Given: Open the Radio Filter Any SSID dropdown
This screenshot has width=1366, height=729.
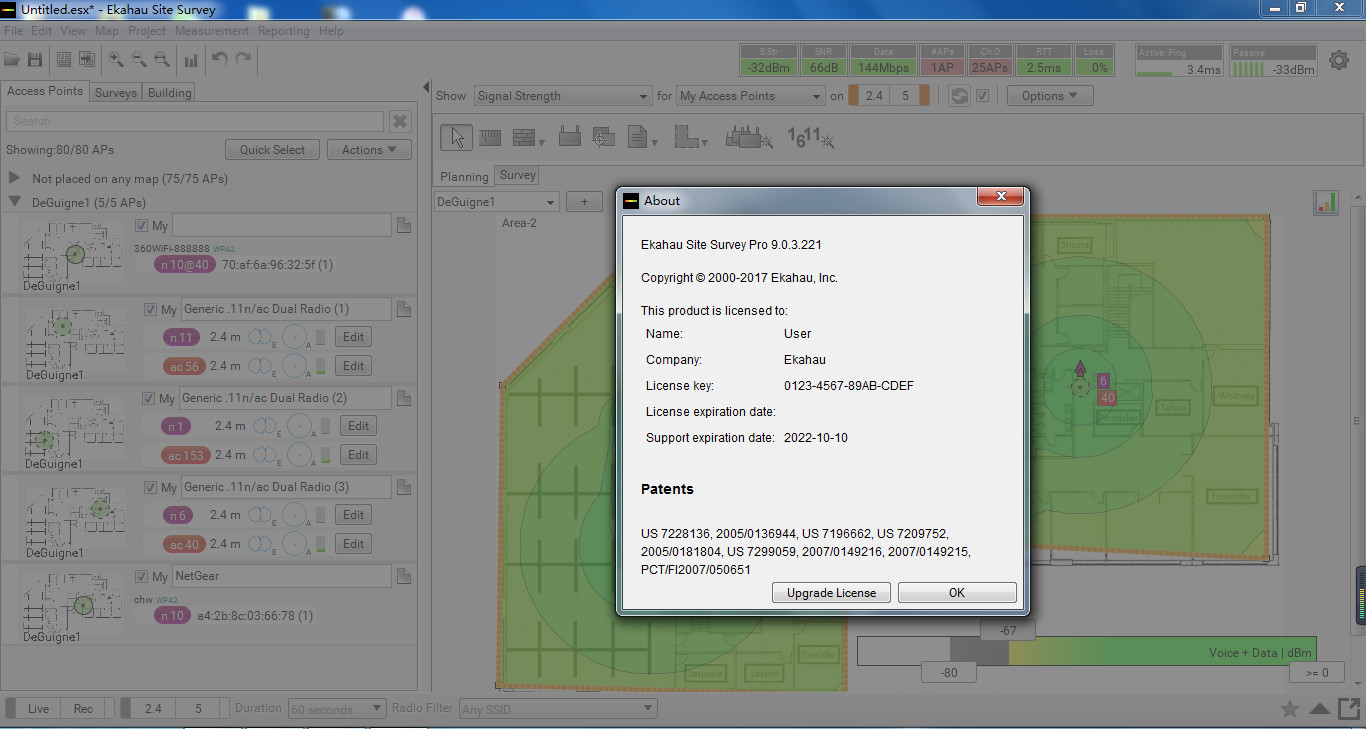Looking at the screenshot, I should point(557,709).
